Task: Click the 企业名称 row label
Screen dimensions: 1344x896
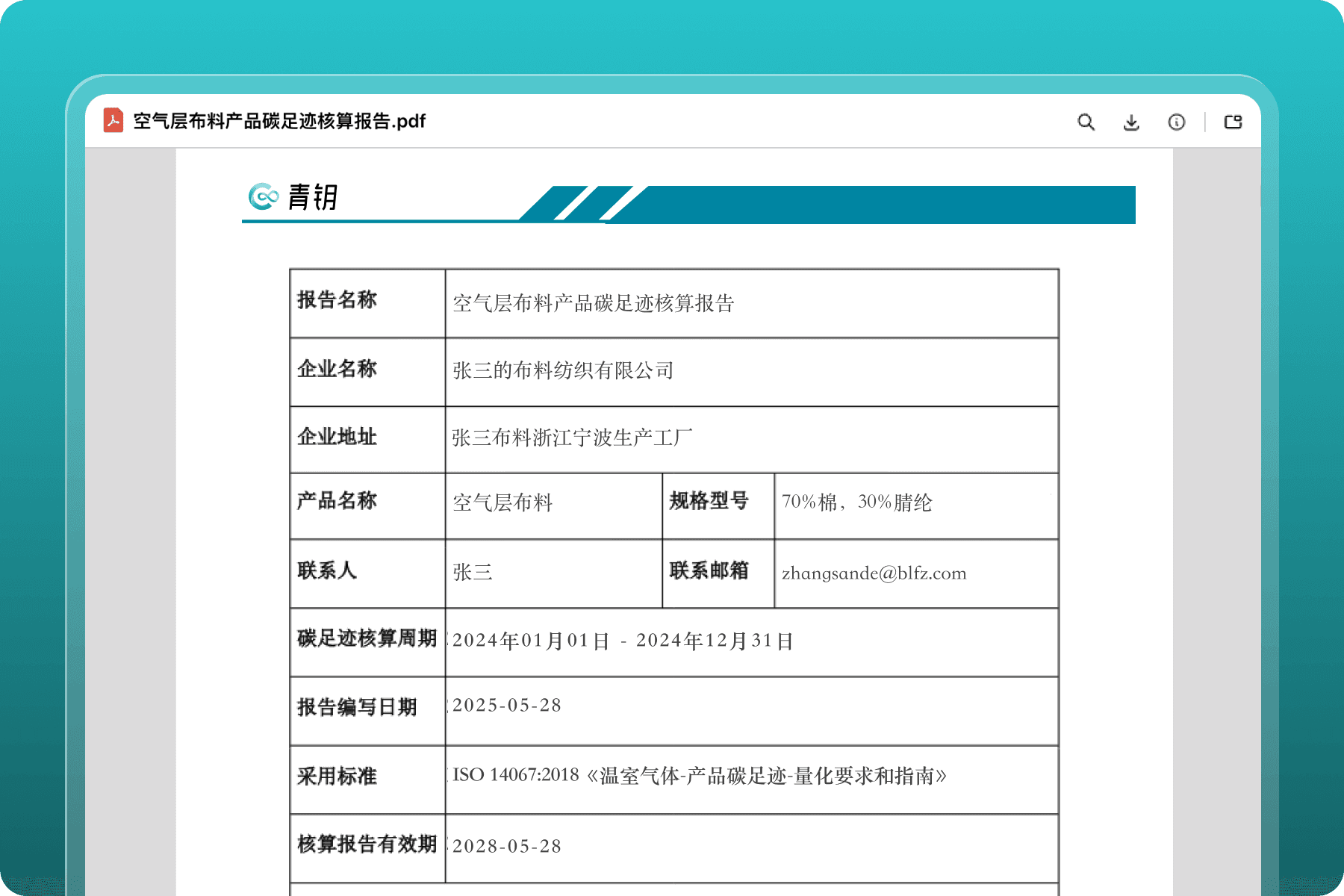Action: pyautogui.click(x=336, y=369)
